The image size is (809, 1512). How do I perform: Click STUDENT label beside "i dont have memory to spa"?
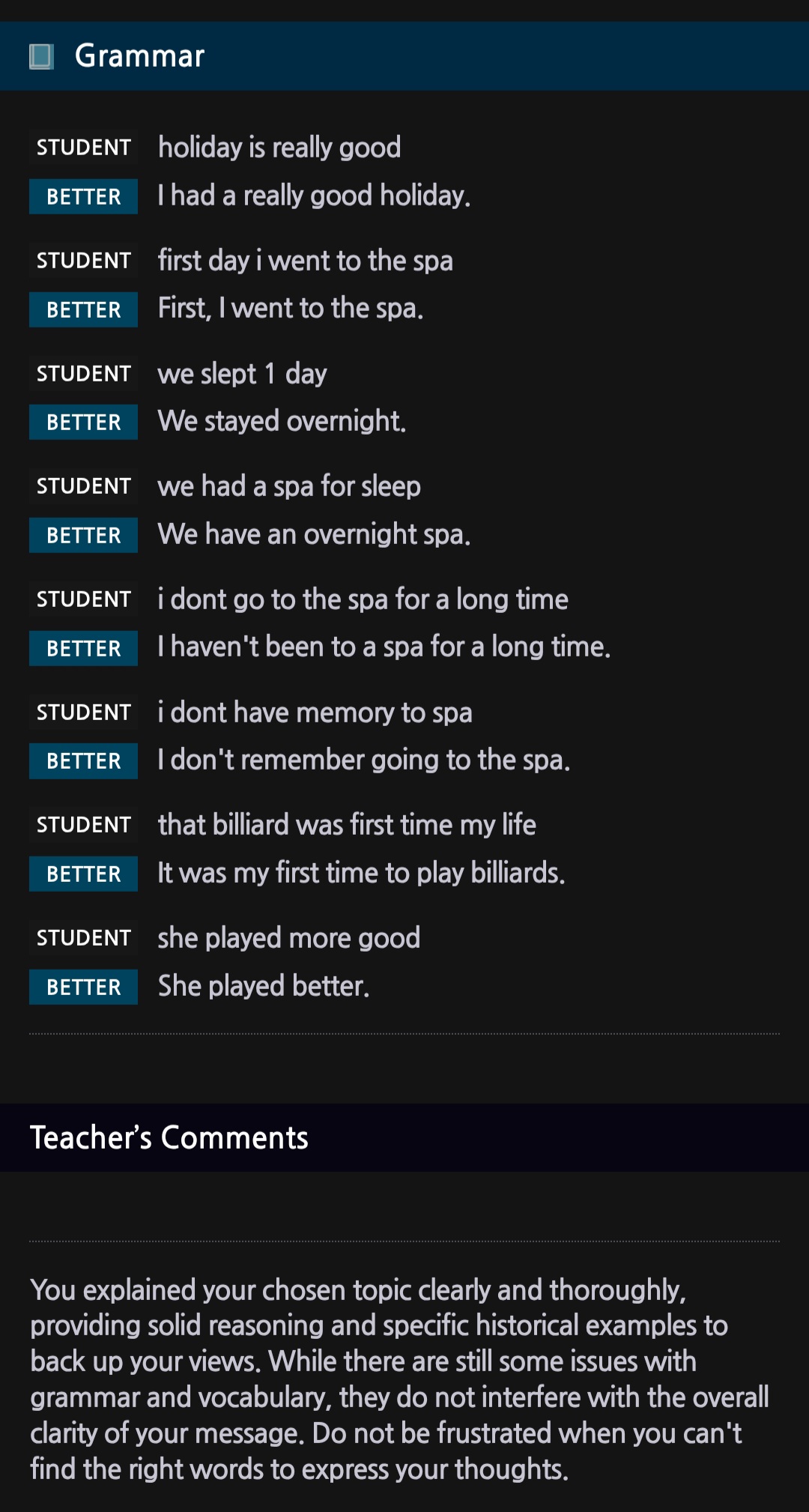click(83, 712)
